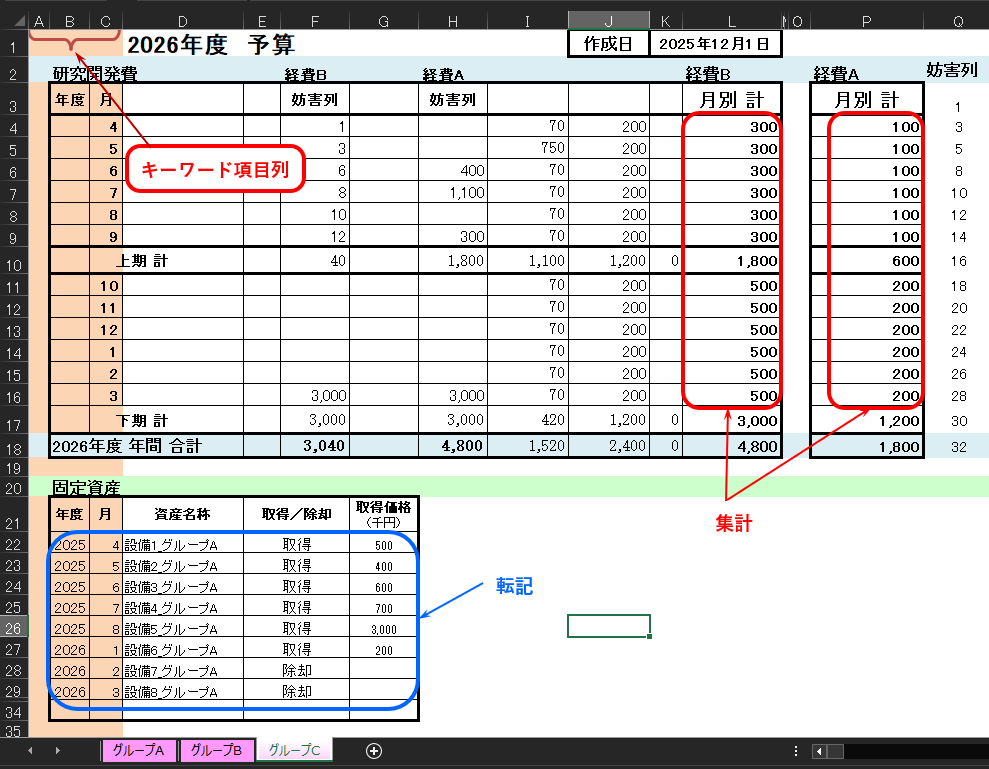Click the 600 subtotal in column P
This screenshot has height=769, width=989.
click(867, 261)
